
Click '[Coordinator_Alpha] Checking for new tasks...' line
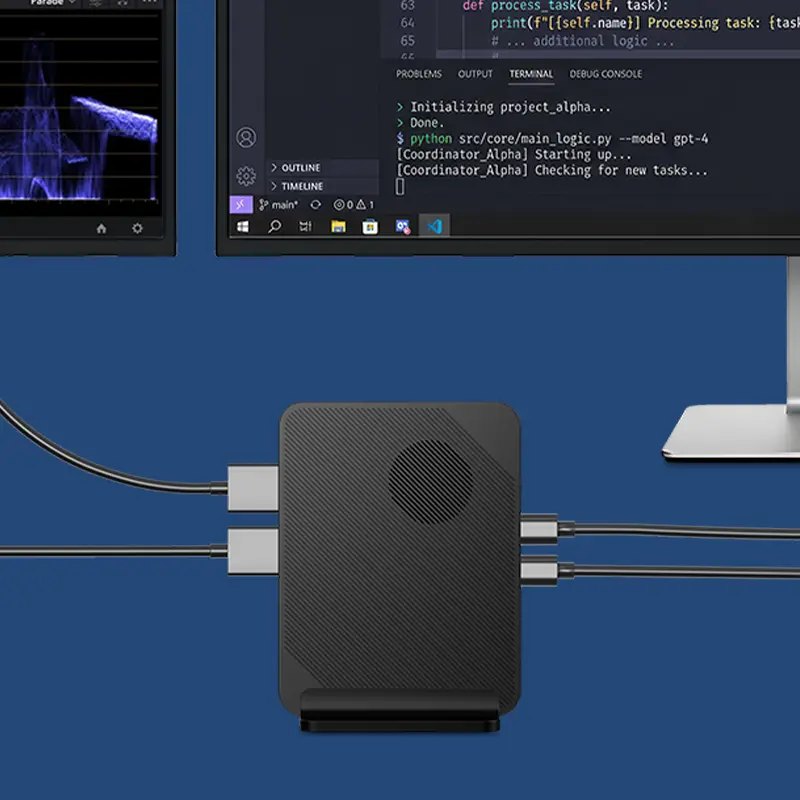pyautogui.click(x=553, y=170)
